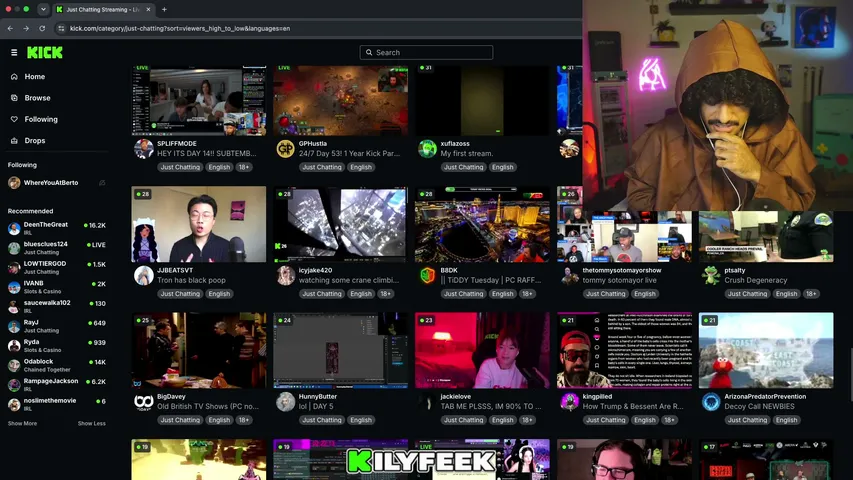Image resolution: width=853 pixels, height=480 pixels.
Task: Open Following in sidebar
Action: tap(41, 119)
